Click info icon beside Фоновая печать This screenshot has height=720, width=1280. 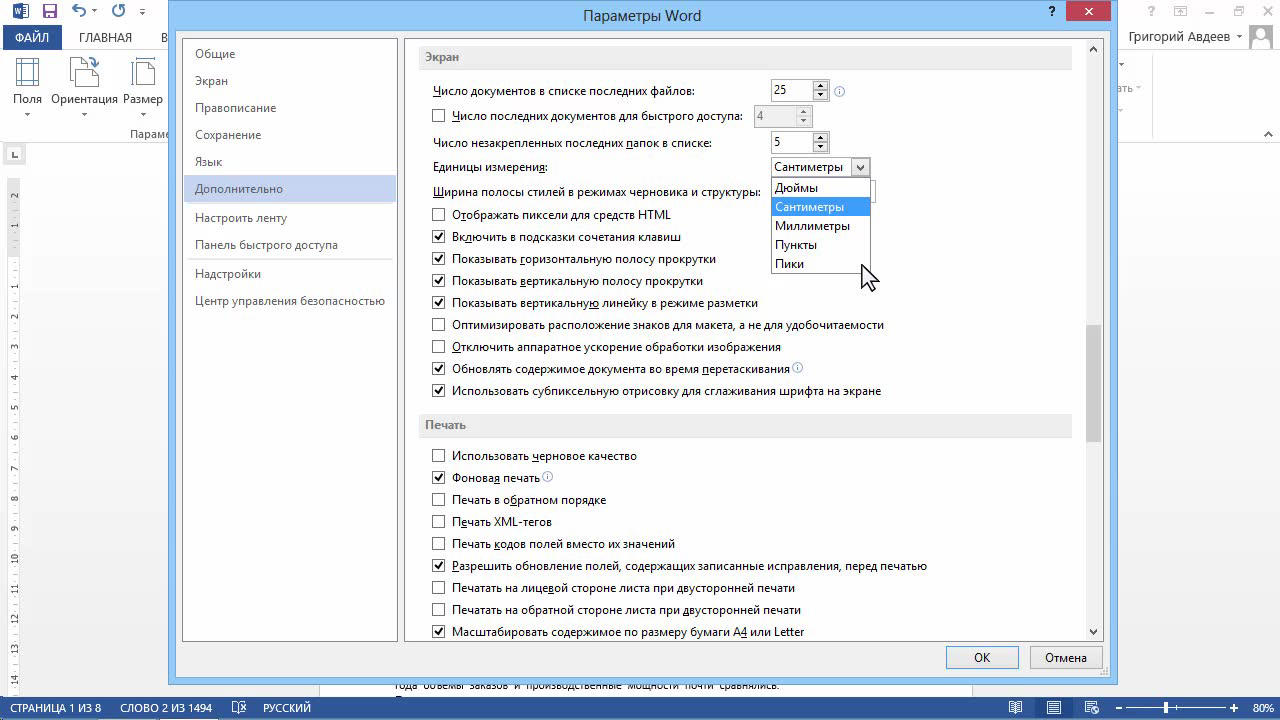(547, 477)
